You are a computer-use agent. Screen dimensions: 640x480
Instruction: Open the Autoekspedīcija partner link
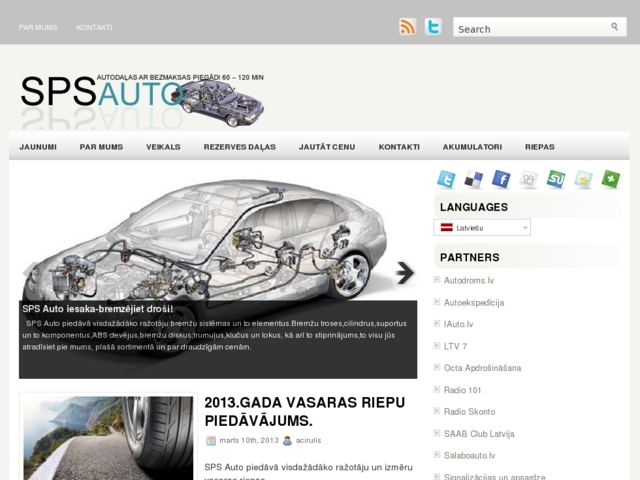click(474, 303)
